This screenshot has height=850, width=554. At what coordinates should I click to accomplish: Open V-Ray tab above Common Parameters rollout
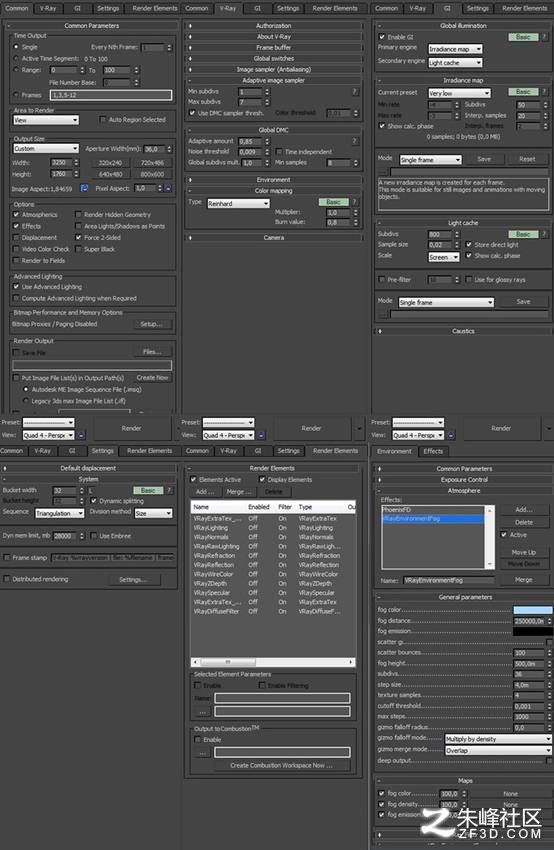(48, 8)
